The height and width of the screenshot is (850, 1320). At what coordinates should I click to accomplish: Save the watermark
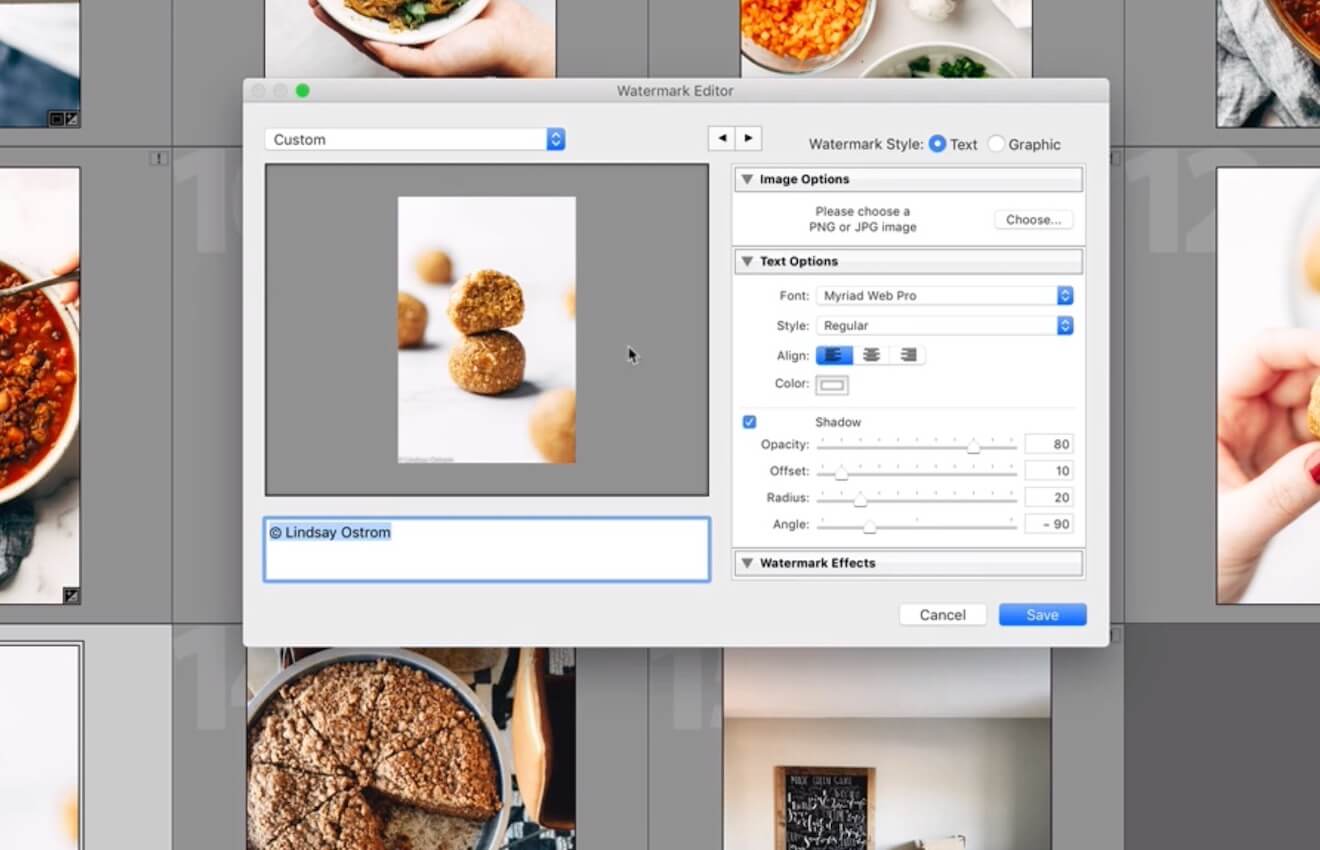pyautogui.click(x=1042, y=614)
